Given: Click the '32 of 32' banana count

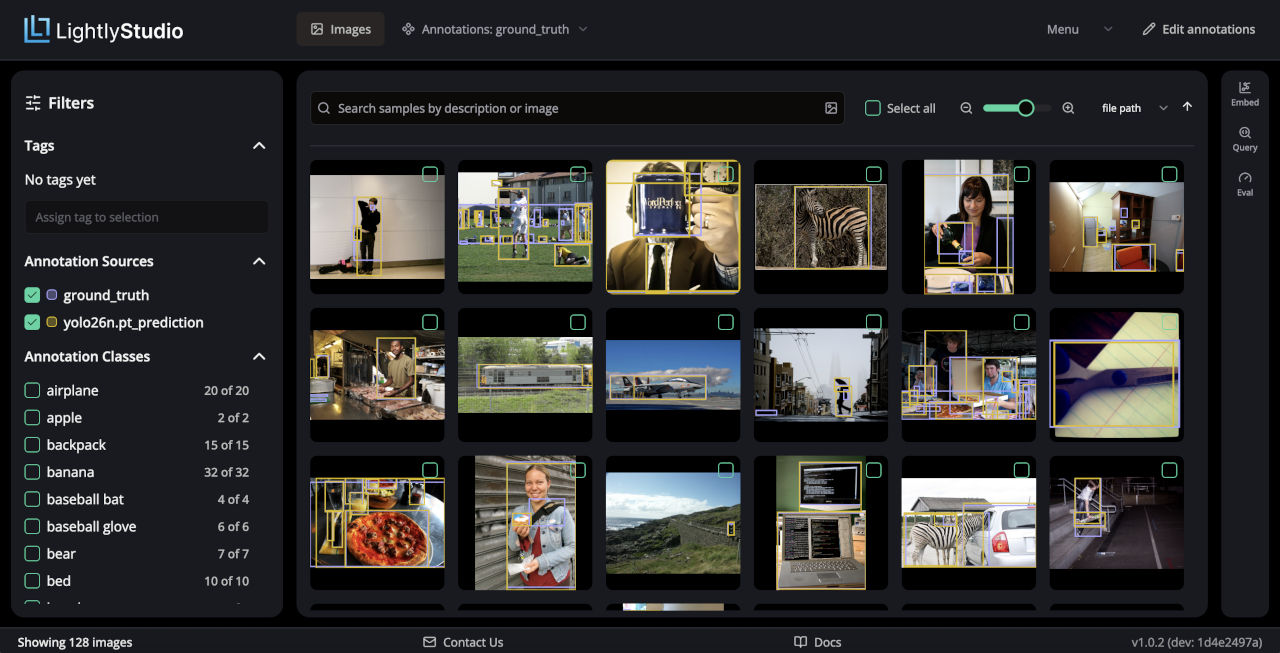Looking at the screenshot, I should pyautogui.click(x=226, y=472).
